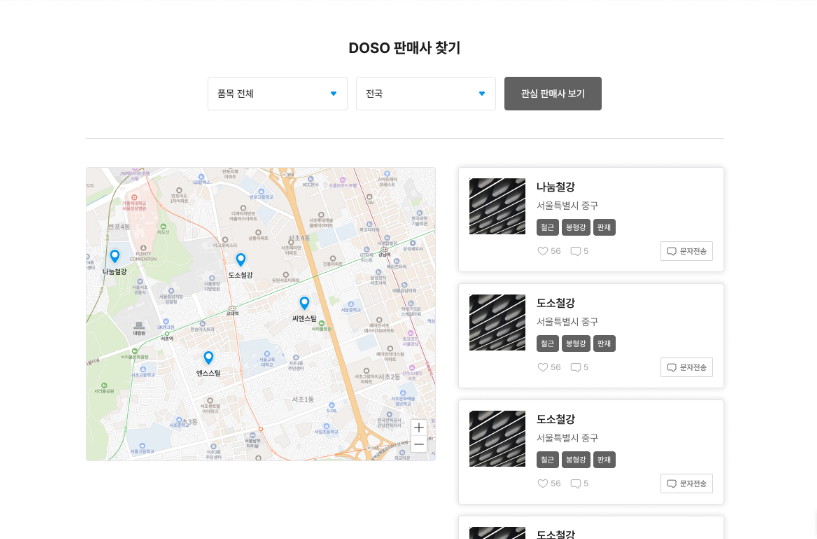Zoom out the map with minus button
The image size is (817, 539).
click(418, 444)
